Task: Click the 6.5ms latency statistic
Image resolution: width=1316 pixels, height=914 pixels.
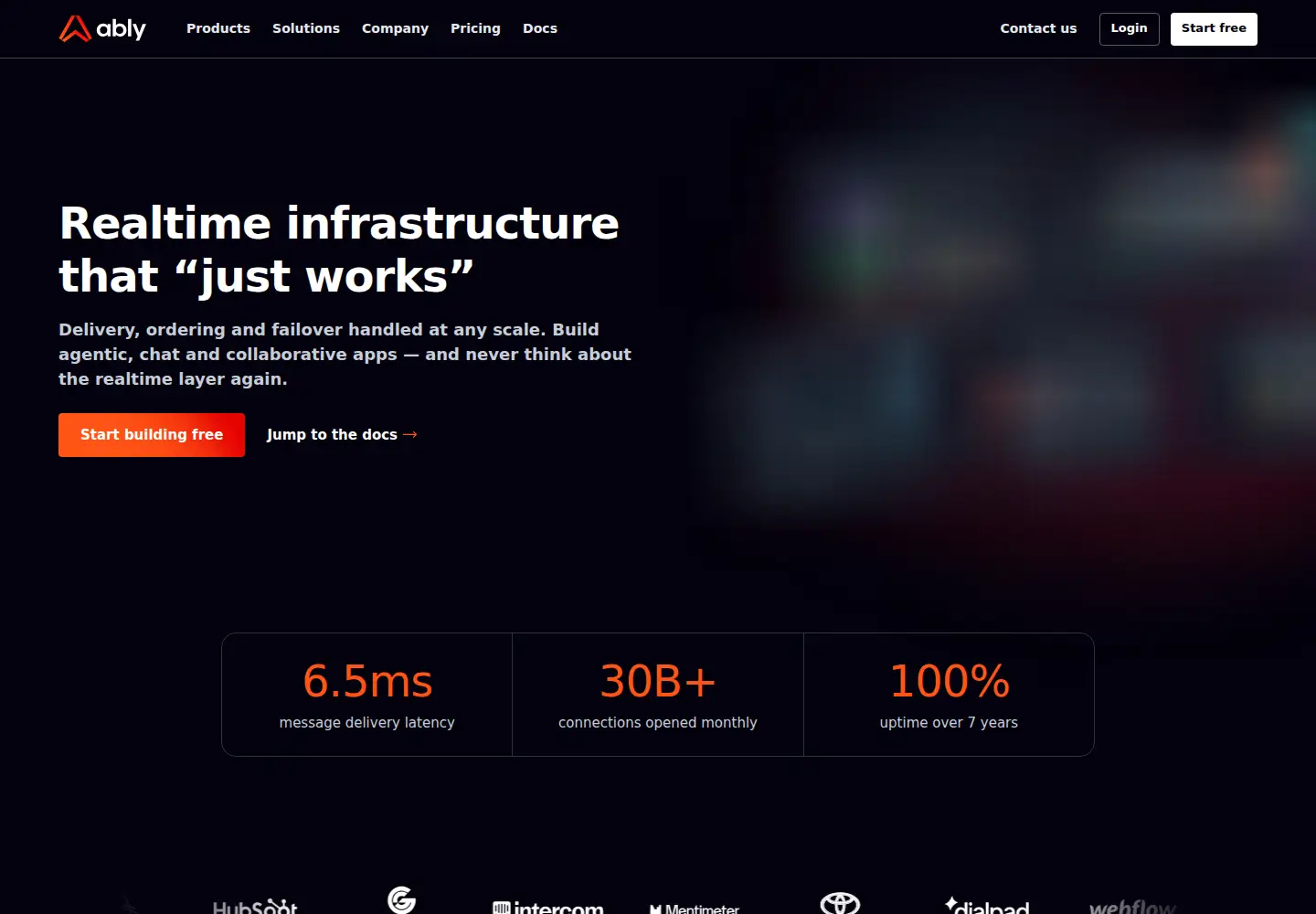Action: coord(367,681)
